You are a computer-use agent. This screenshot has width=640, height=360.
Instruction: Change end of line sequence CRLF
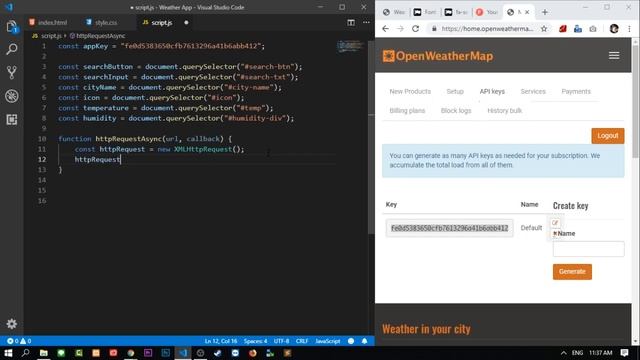tap(302, 341)
